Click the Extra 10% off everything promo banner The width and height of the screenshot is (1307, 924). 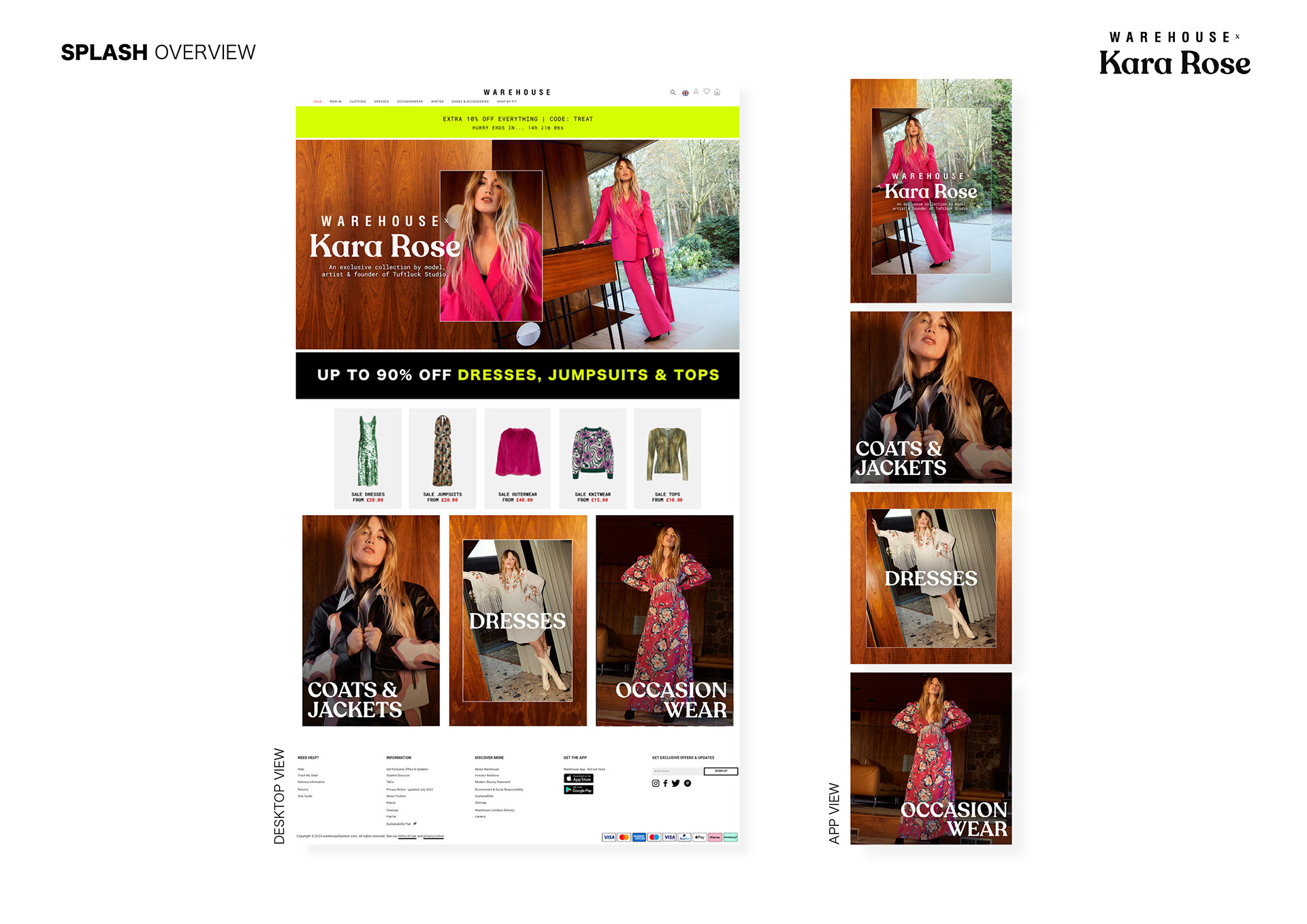(517, 122)
